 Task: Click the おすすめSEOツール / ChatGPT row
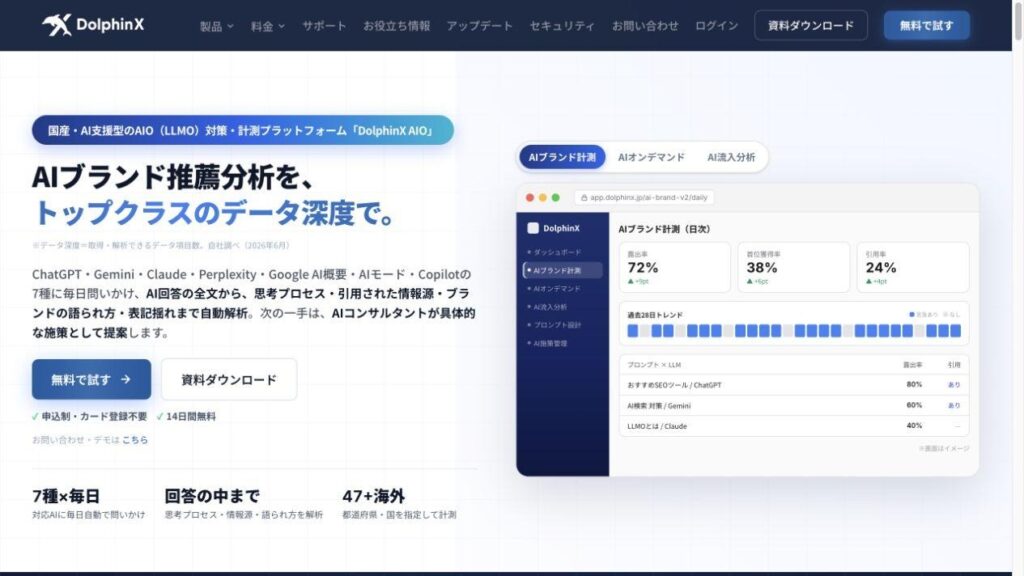[x=793, y=385]
